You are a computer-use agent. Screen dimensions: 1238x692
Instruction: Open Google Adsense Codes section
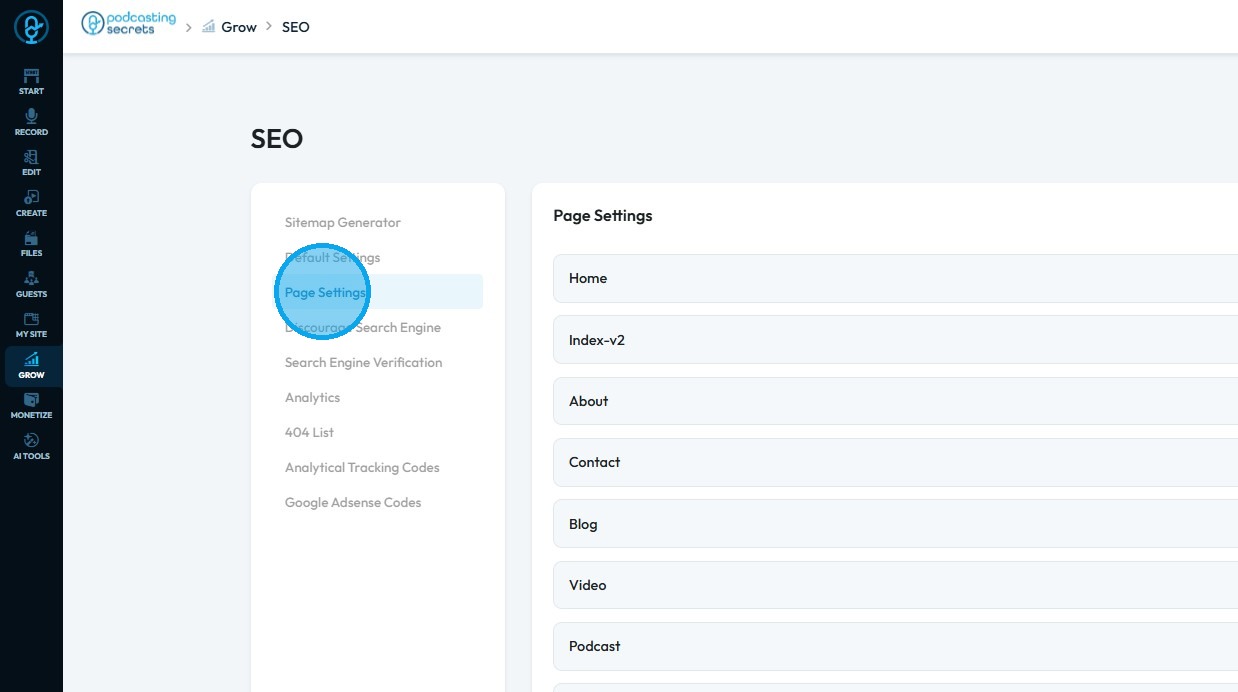pos(353,502)
